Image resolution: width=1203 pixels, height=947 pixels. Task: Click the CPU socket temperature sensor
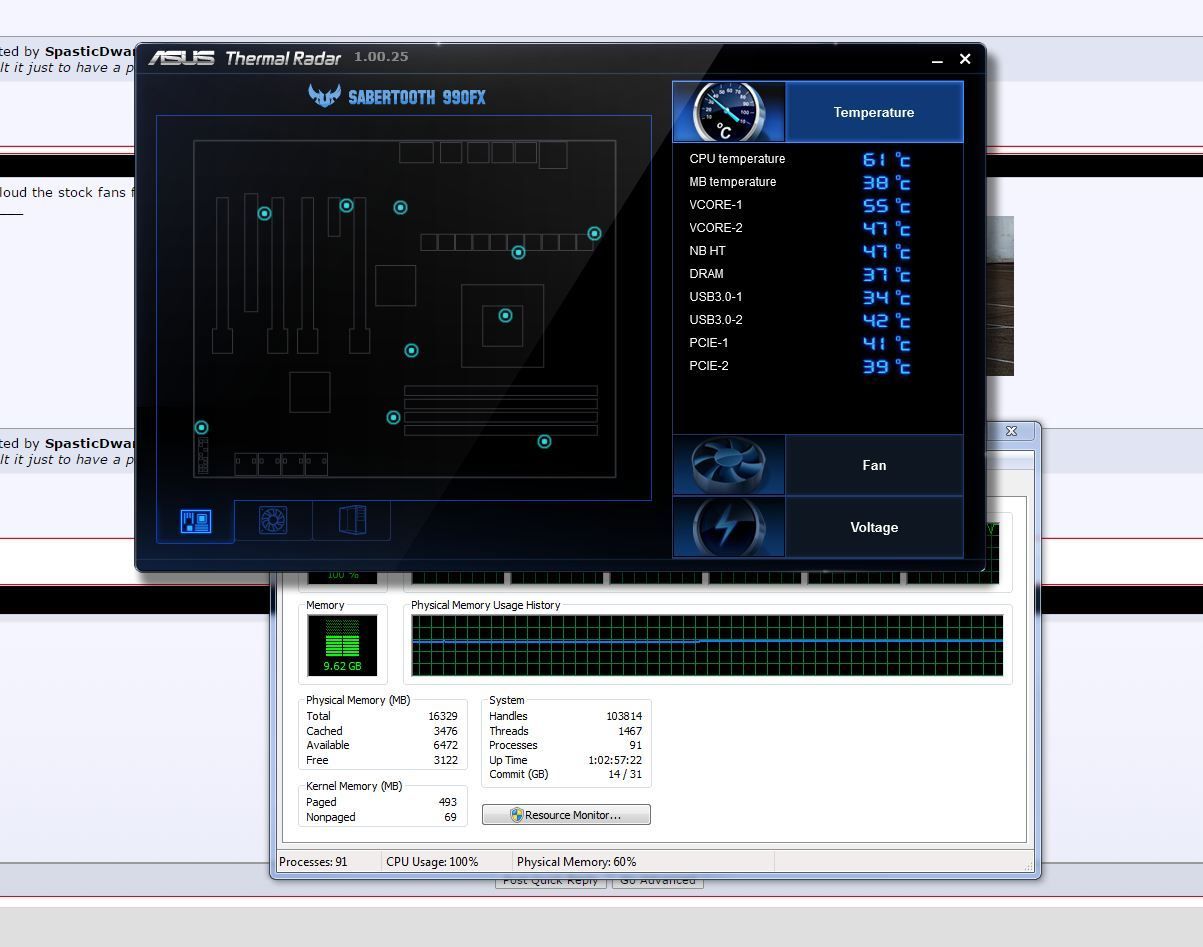(505, 315)
